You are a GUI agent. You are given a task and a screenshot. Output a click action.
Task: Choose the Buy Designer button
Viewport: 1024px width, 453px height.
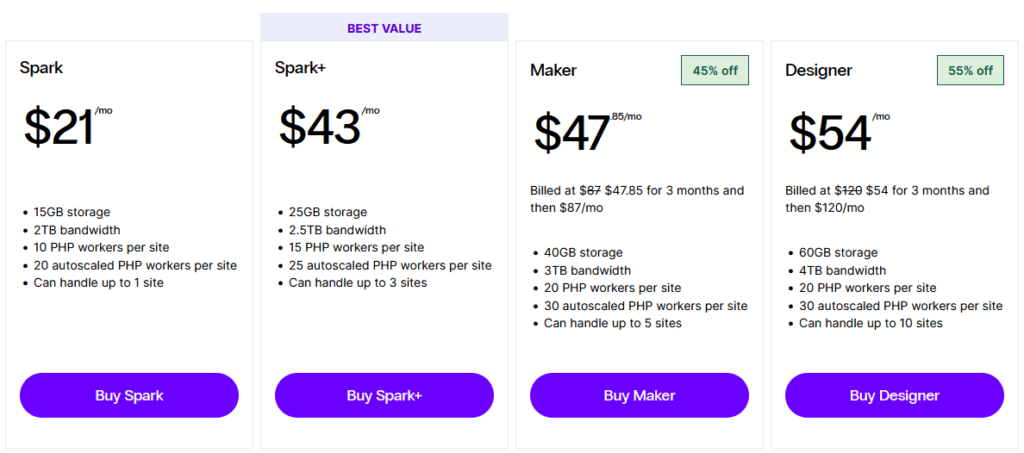(x=895, y=396)
